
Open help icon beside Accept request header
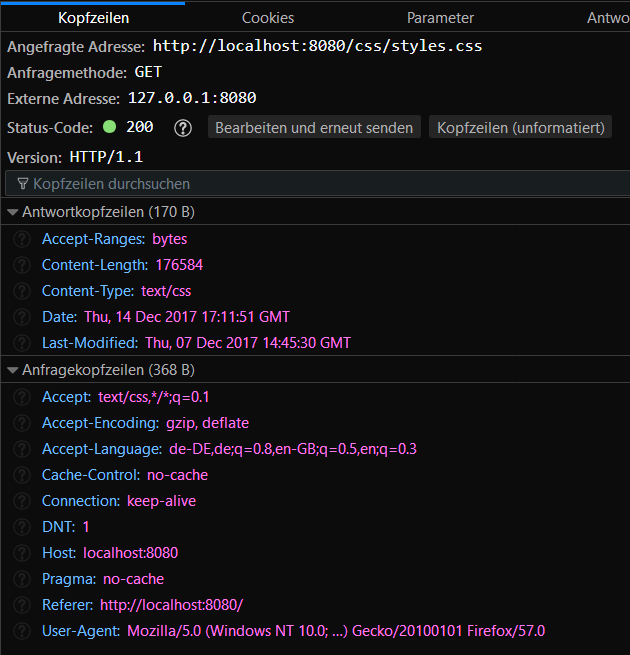coord(22,397)
